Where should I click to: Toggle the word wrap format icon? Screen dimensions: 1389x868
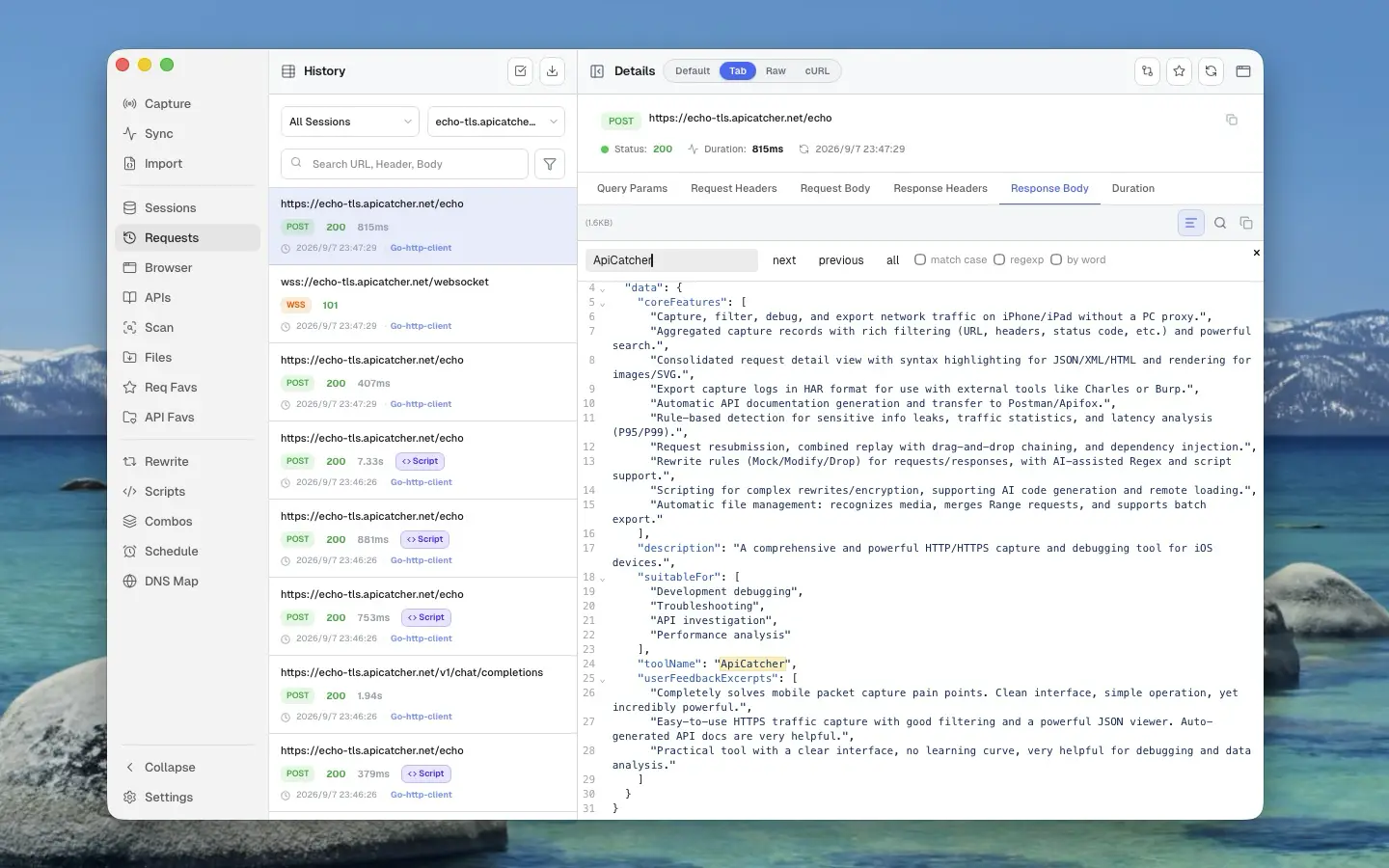pos(1191,223)
